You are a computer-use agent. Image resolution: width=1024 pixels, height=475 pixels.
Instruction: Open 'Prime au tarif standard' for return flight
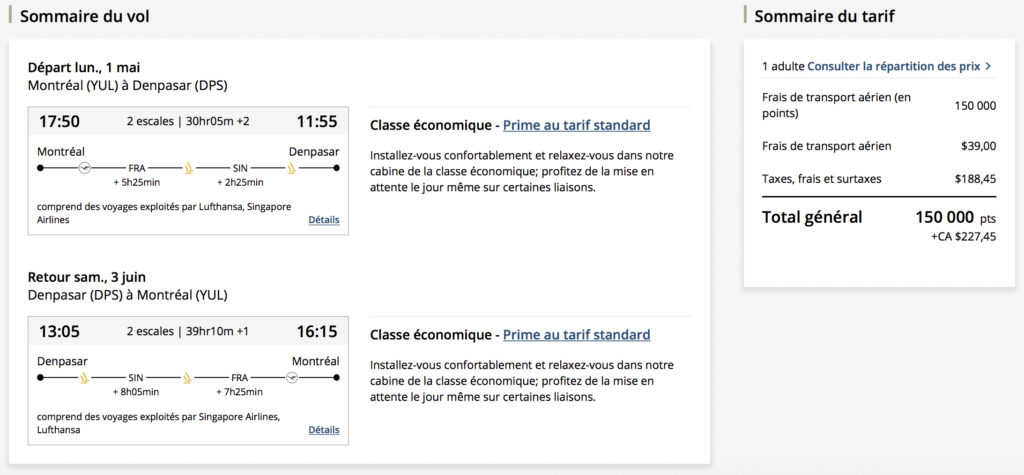click(x=576, y=335)
